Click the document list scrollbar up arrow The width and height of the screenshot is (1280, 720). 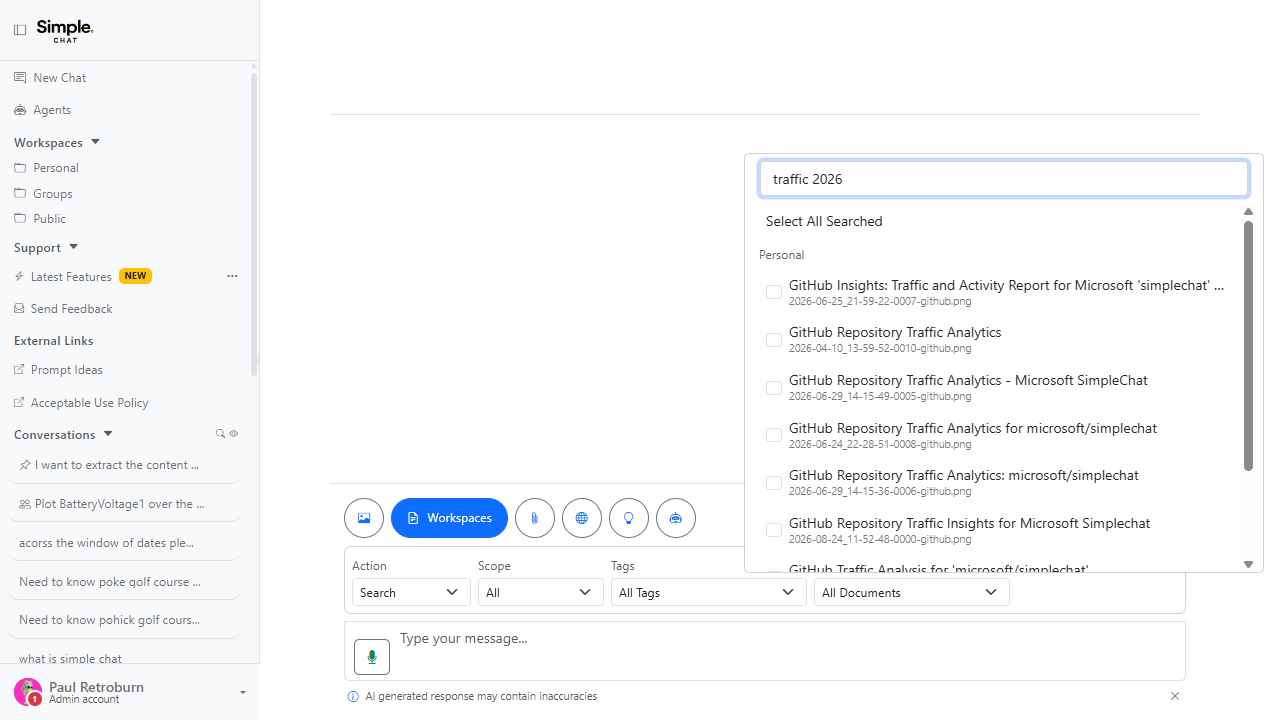pyautogui.click(x=1248, y=212)
